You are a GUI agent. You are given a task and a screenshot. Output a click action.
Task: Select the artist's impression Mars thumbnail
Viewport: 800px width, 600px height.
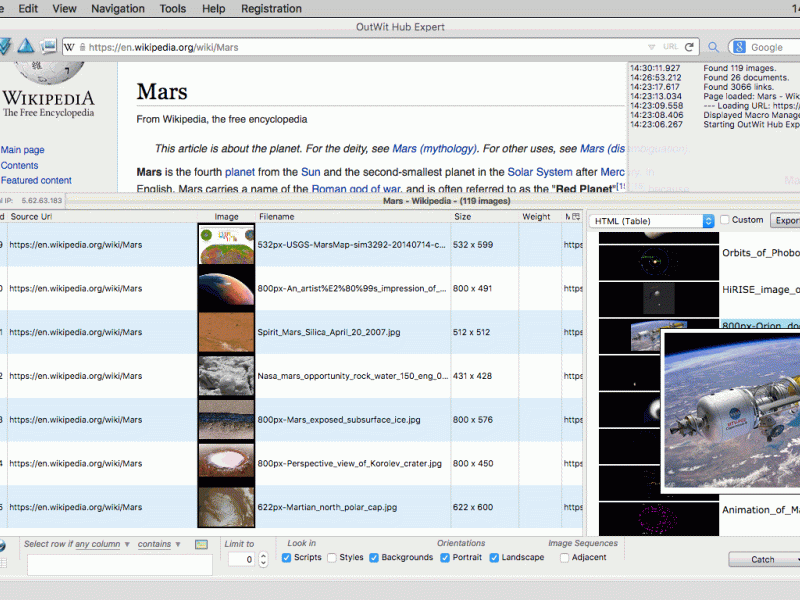pyautogui.click(x=227, y=288)
